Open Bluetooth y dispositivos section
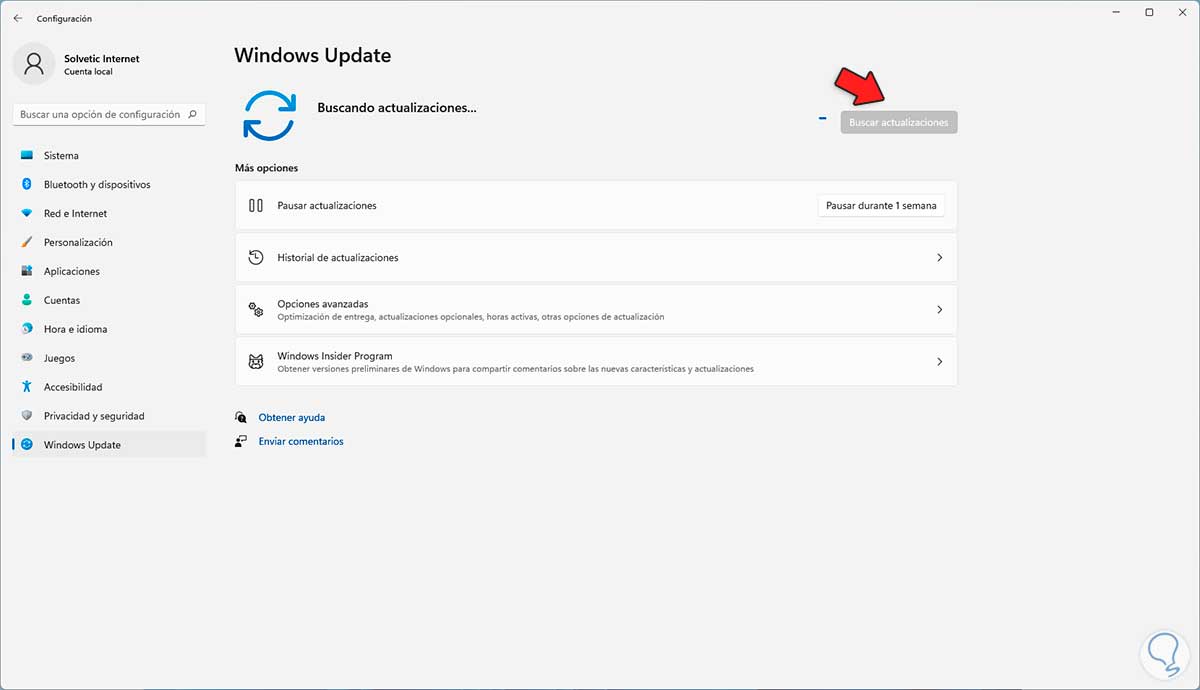The image size is (1200, 690). coord(109,185)
